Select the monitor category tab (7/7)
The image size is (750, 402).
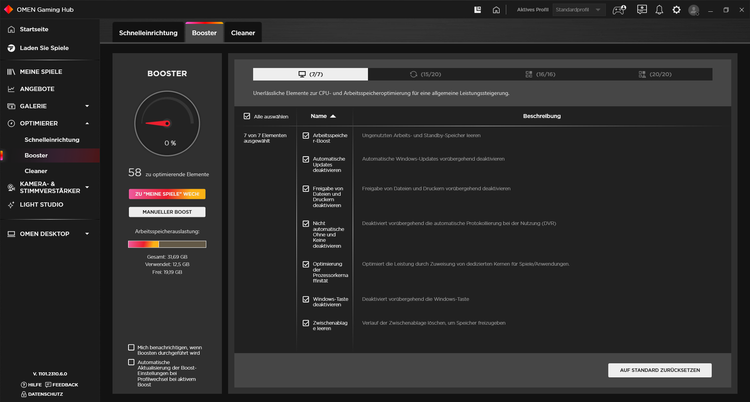[x=310, y=74]
